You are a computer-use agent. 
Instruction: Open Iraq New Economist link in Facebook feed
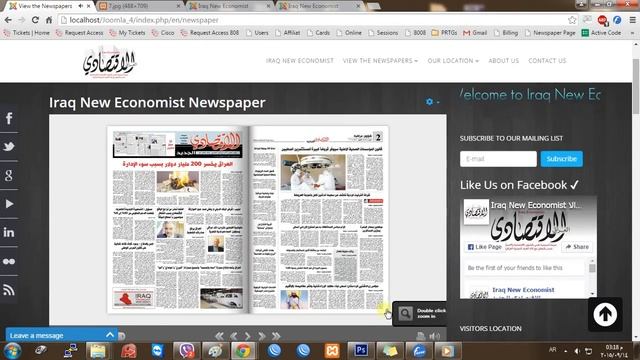[523, 290]
